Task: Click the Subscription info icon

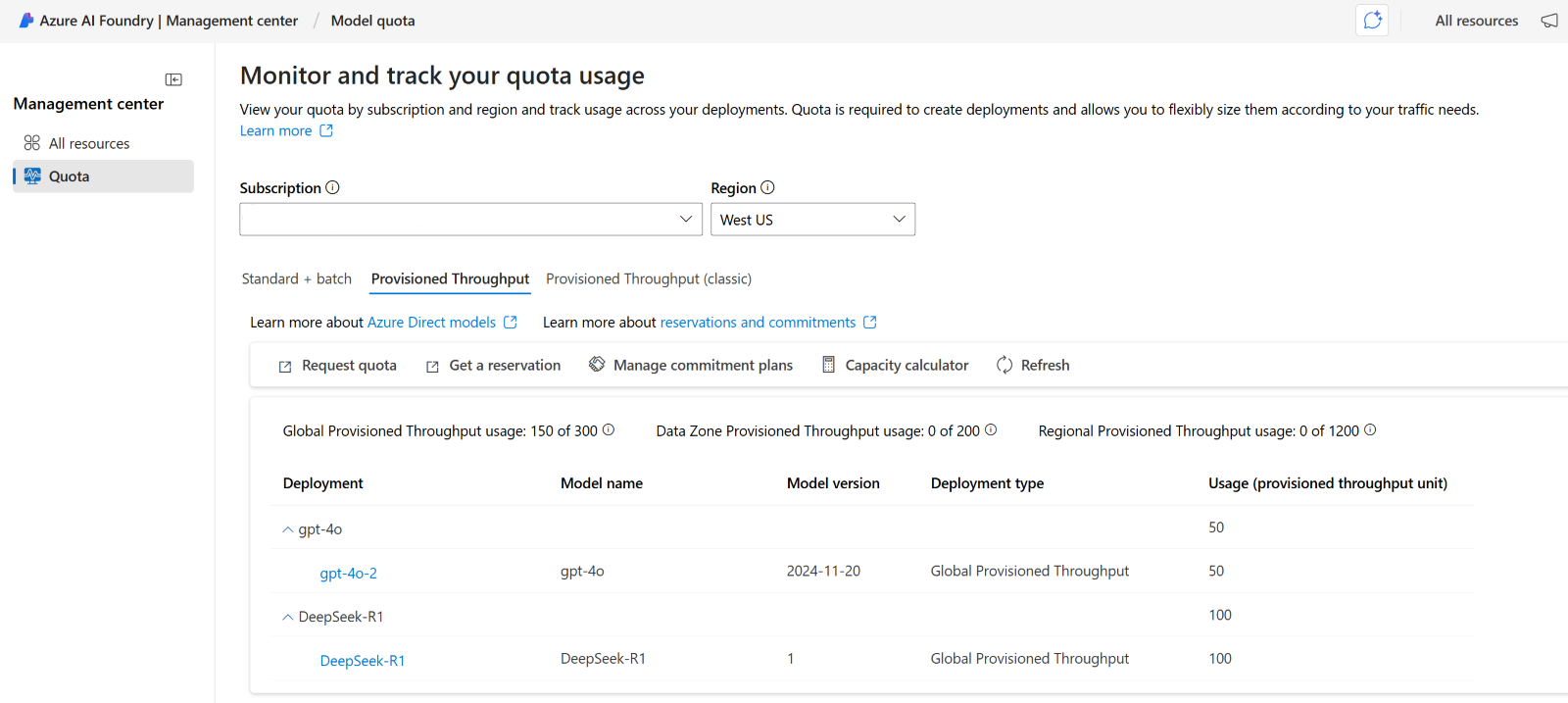Action: pos(332,187)
